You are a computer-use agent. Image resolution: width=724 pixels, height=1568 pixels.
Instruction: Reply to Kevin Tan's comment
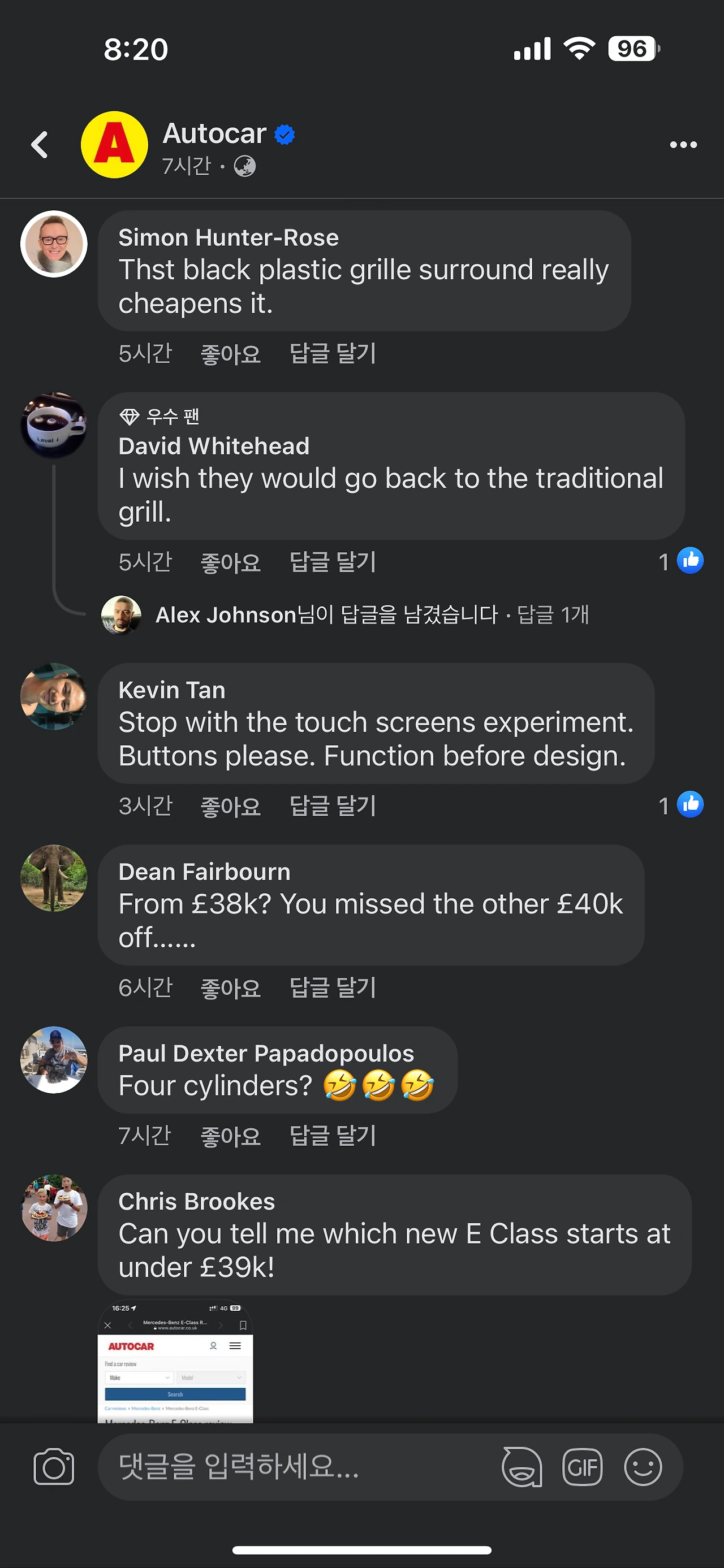(333, 805)
